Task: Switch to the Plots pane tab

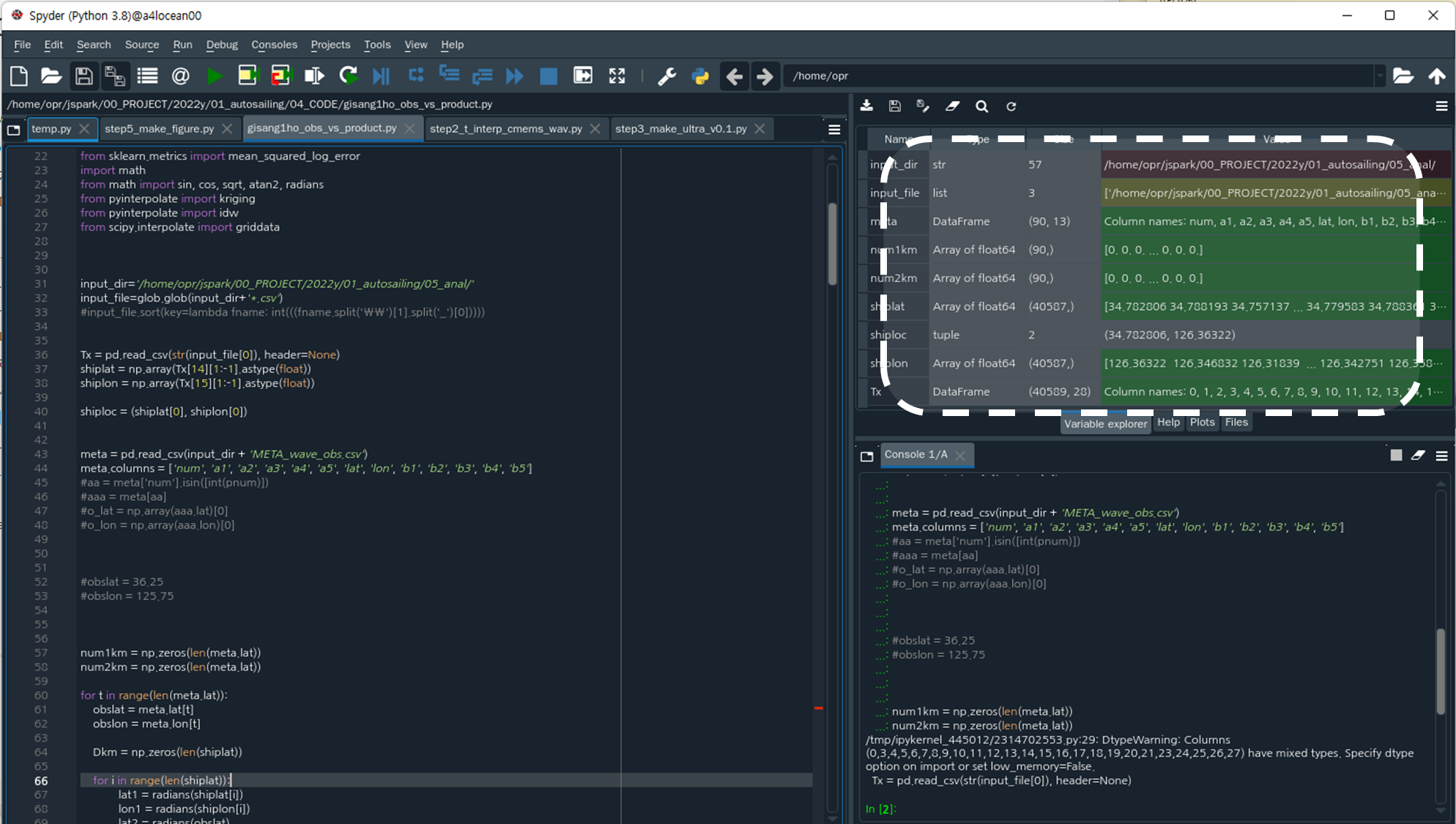Action: [1202, 423]
